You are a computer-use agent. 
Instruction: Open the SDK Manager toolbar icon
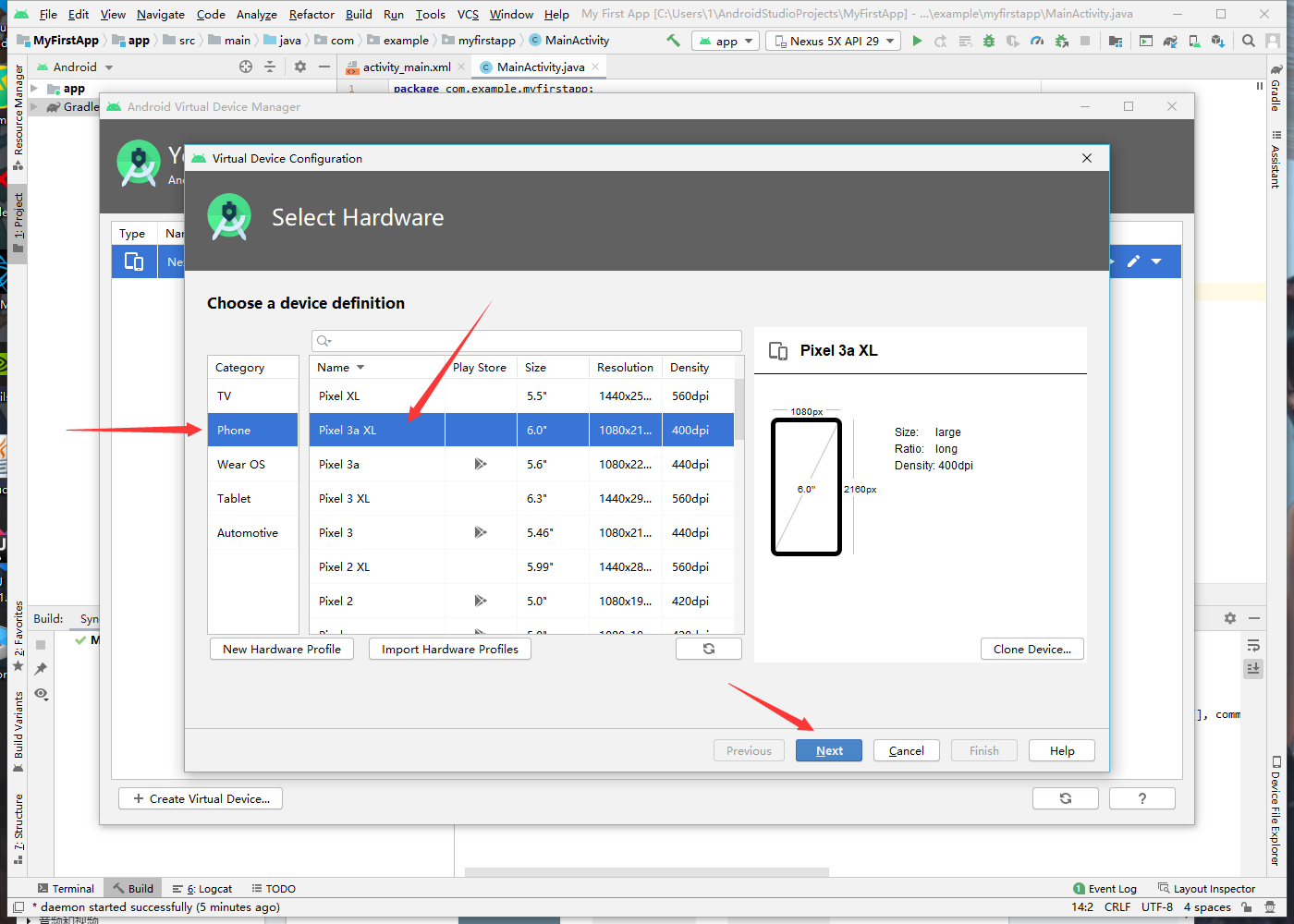(x=1218, y=41)
